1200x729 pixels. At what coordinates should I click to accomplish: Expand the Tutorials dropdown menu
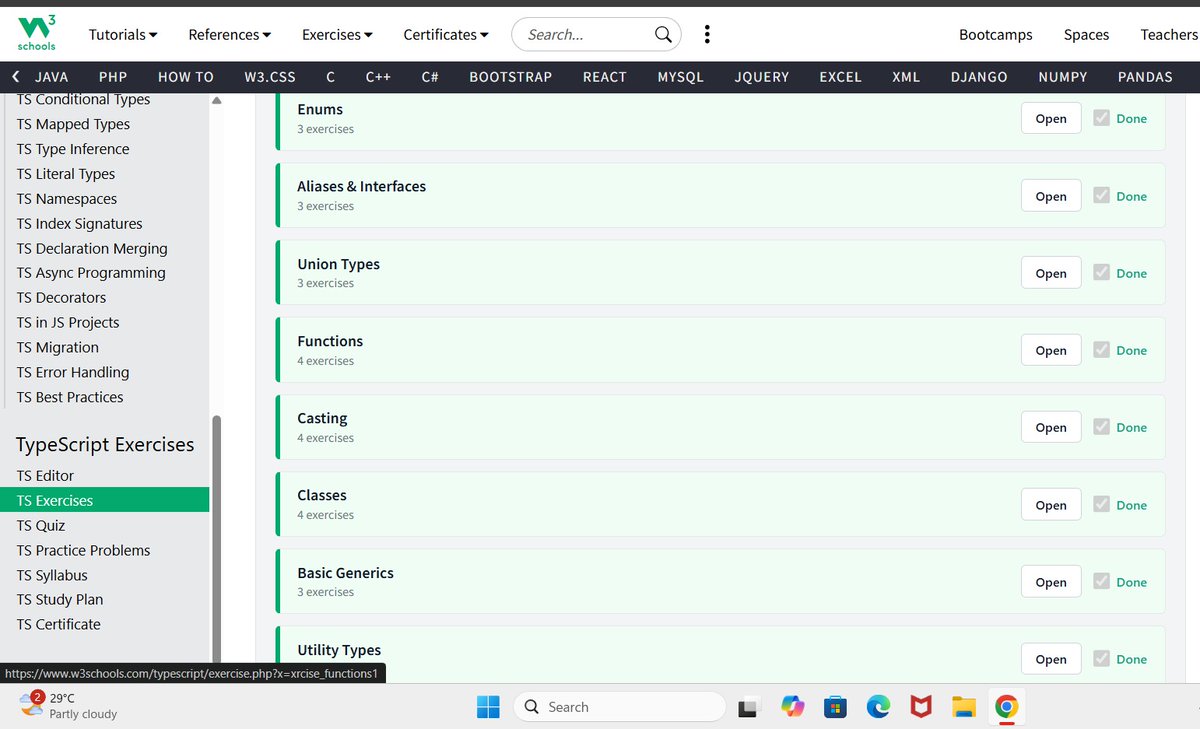(123, 34)
